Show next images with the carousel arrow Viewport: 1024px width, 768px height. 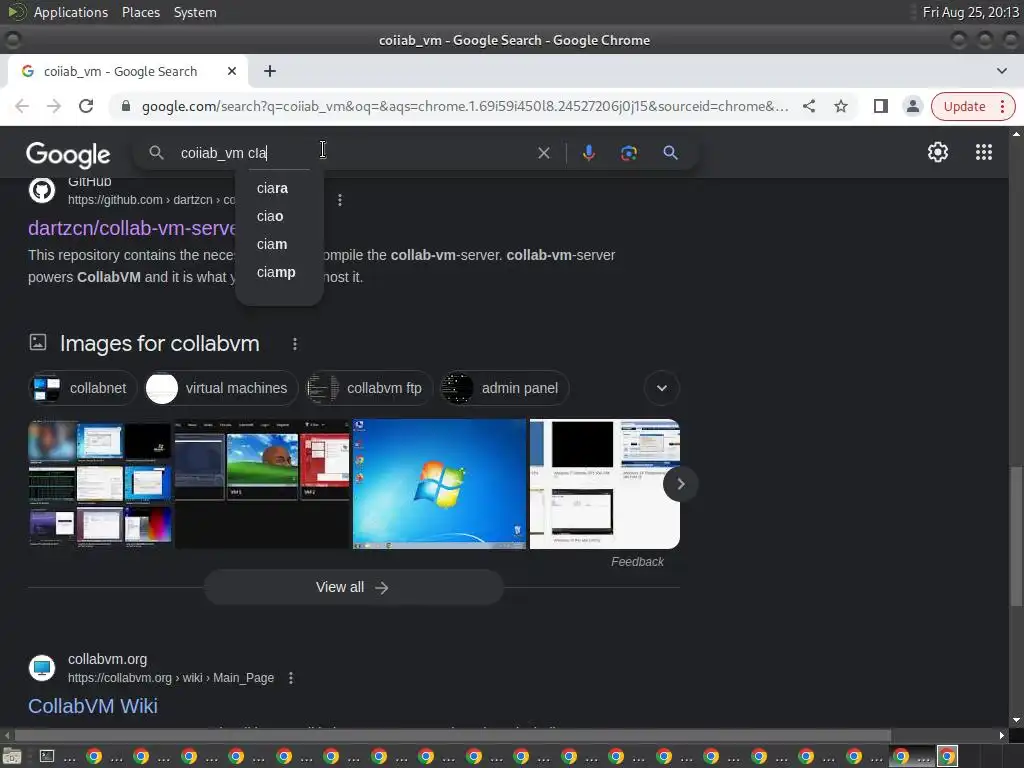tap(680, 484)
